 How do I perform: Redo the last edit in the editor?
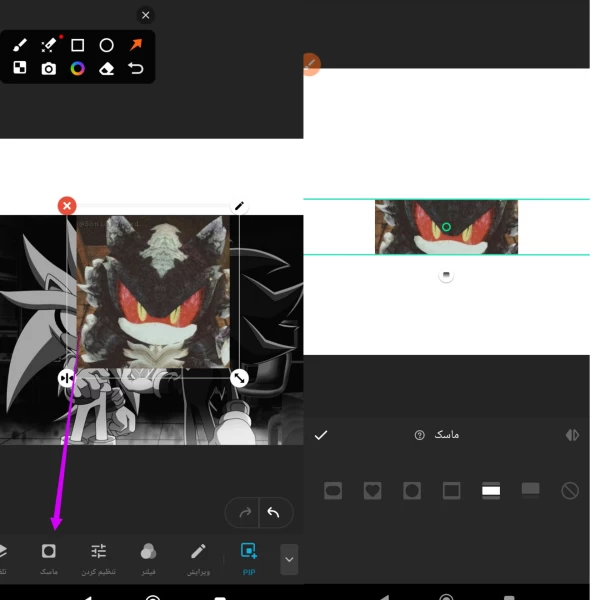point(245,512)
